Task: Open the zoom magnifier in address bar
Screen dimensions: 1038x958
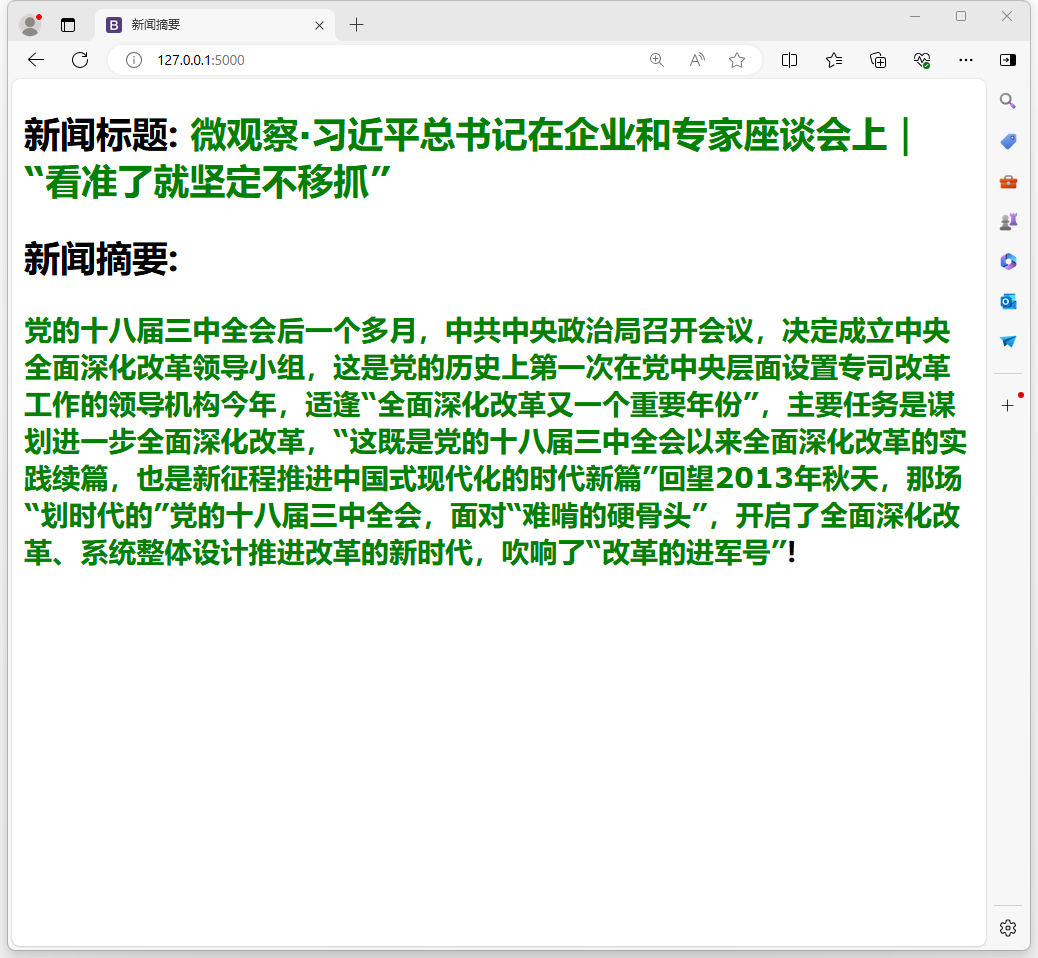Action: pos(657,60)
